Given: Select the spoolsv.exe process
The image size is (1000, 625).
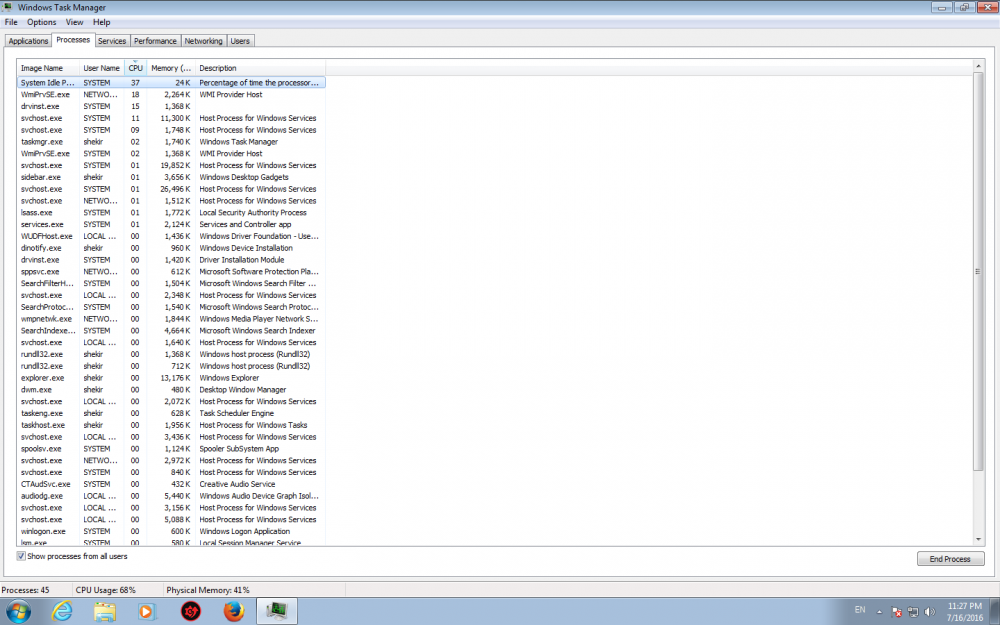Looking at the screenshot, I should click(x=171, y=448).
